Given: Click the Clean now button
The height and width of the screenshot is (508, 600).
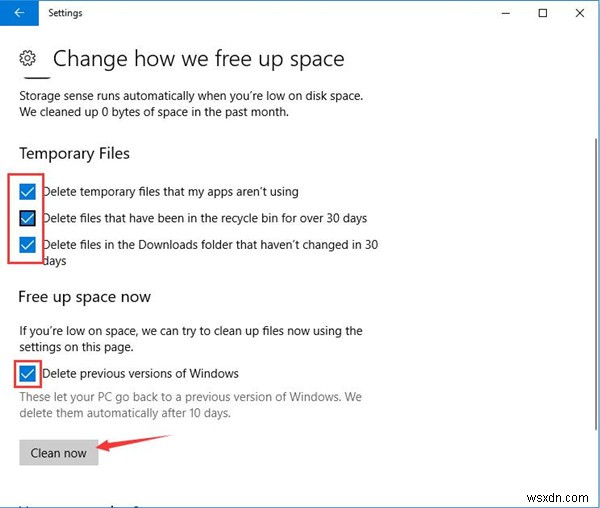Looking at the screenshot, I should pyautogui.click(x=59, y=453).
